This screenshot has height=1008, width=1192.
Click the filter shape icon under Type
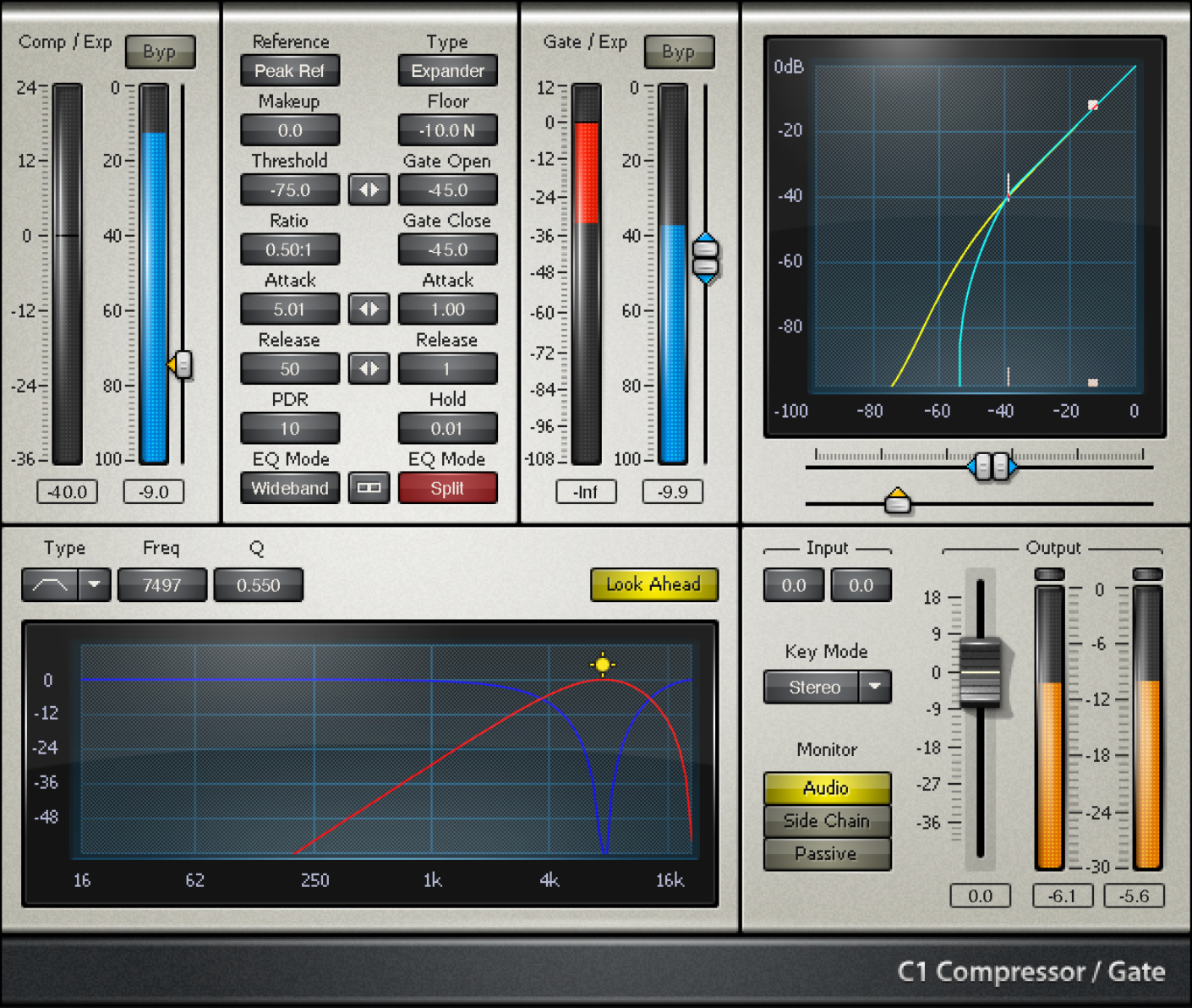coord(51,584)
